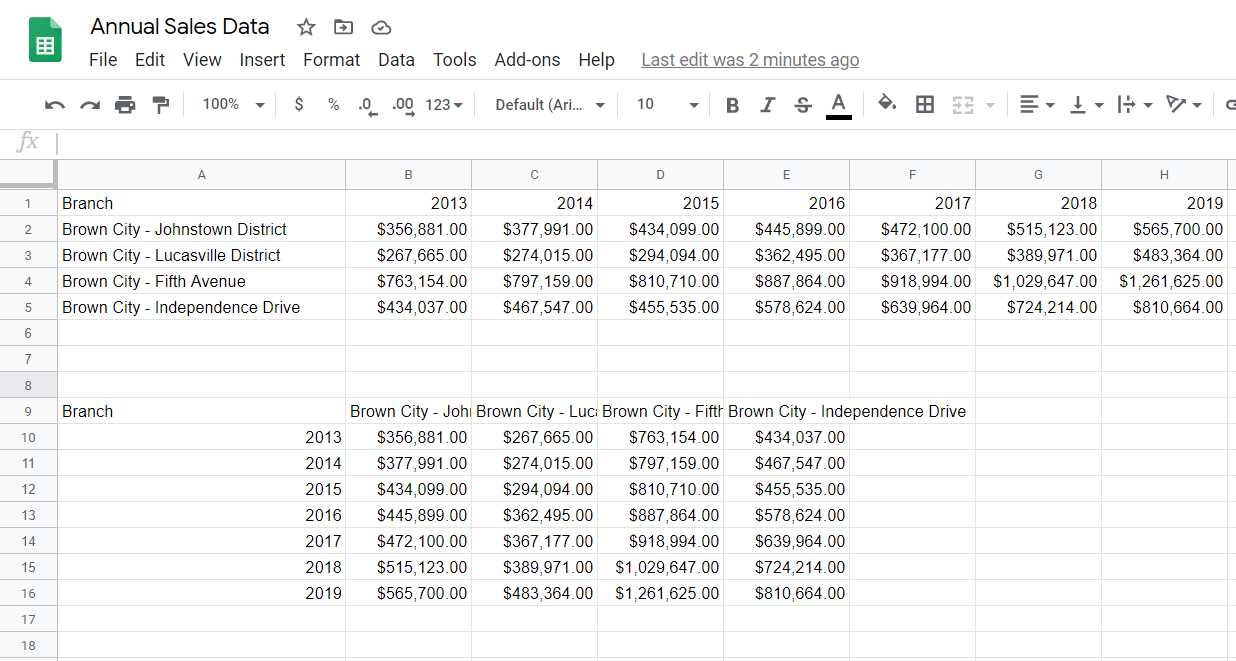The image size is (1236, 661).
Task: Select cell $1,029,647.00 in row 15
Action: [x=660, y=567]
